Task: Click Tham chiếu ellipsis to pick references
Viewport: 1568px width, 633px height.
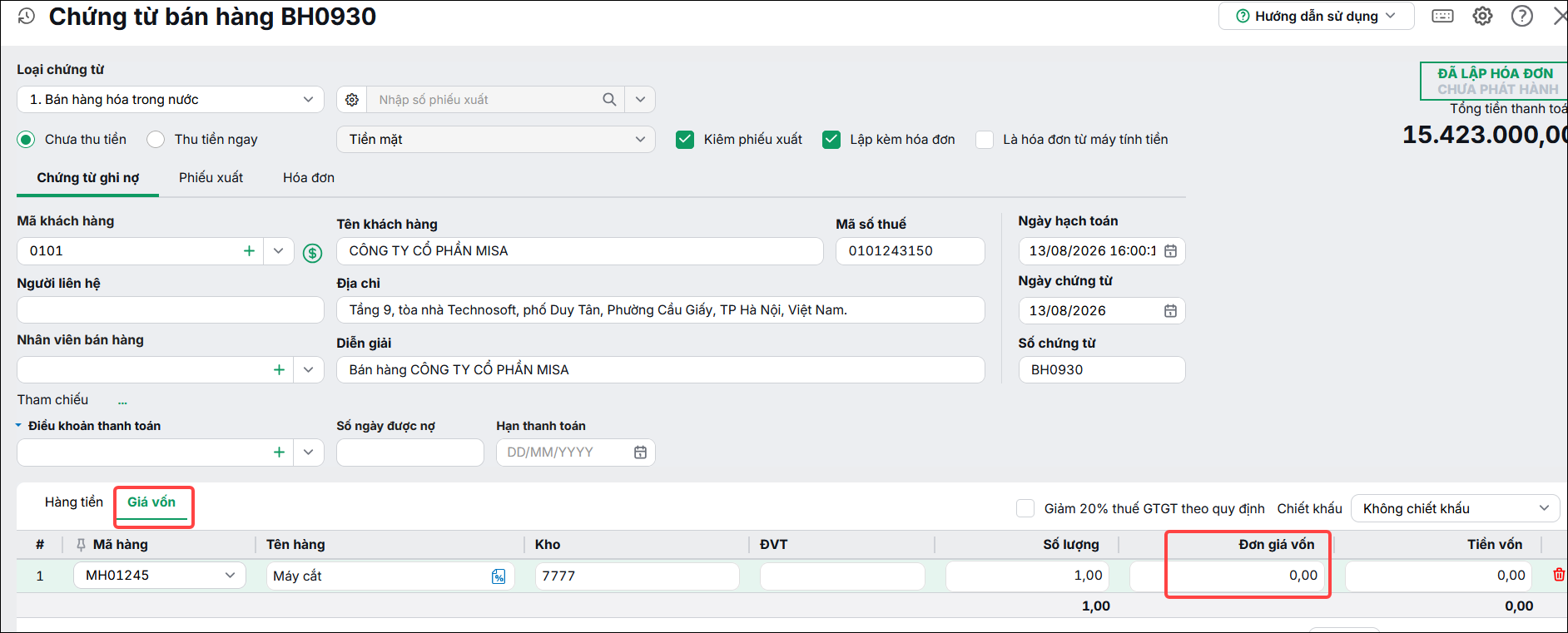Action: (122, 403)
